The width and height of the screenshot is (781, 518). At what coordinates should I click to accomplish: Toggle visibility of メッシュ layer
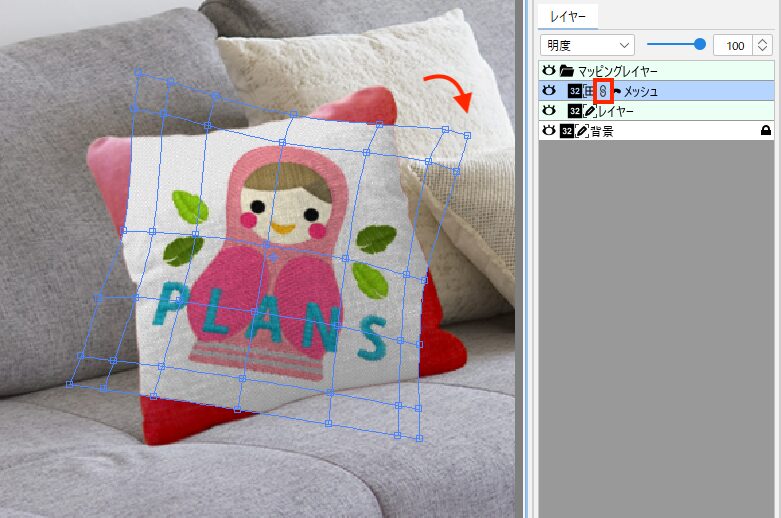(548, 91)
